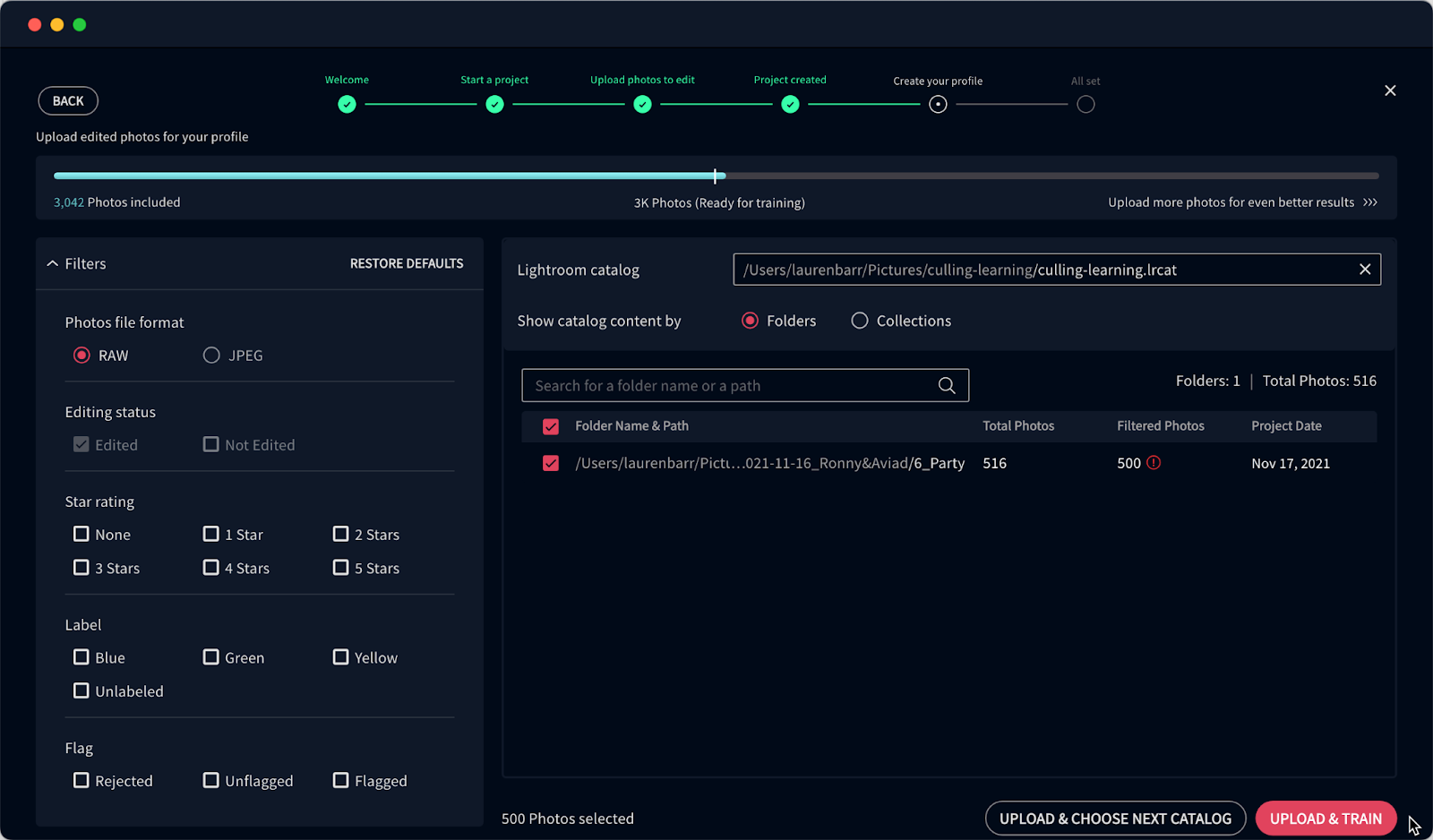Clear the Lightroom catalog path with X icon
Viewport: 1433px width, 840px height.
[x=1364, y=270]
